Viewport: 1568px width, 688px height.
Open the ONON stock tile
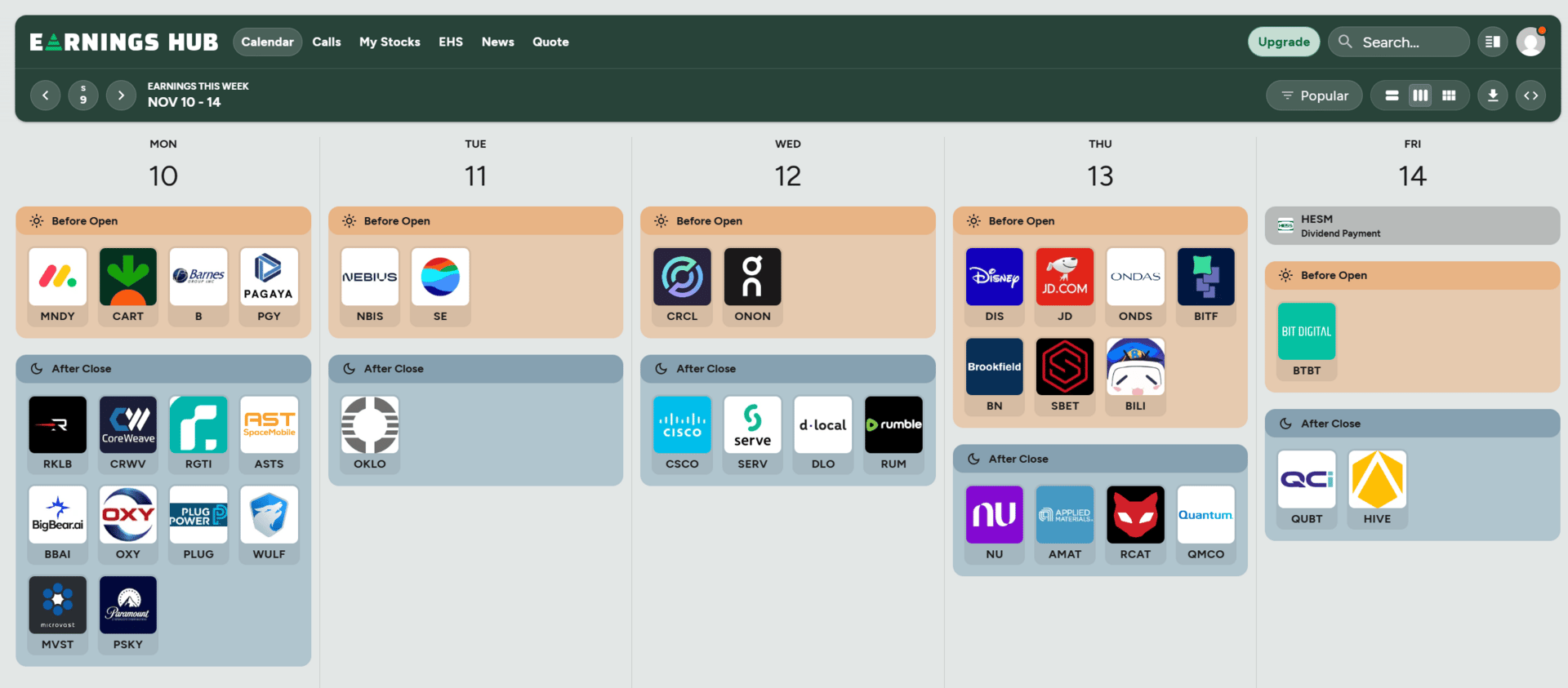[752, 286]
